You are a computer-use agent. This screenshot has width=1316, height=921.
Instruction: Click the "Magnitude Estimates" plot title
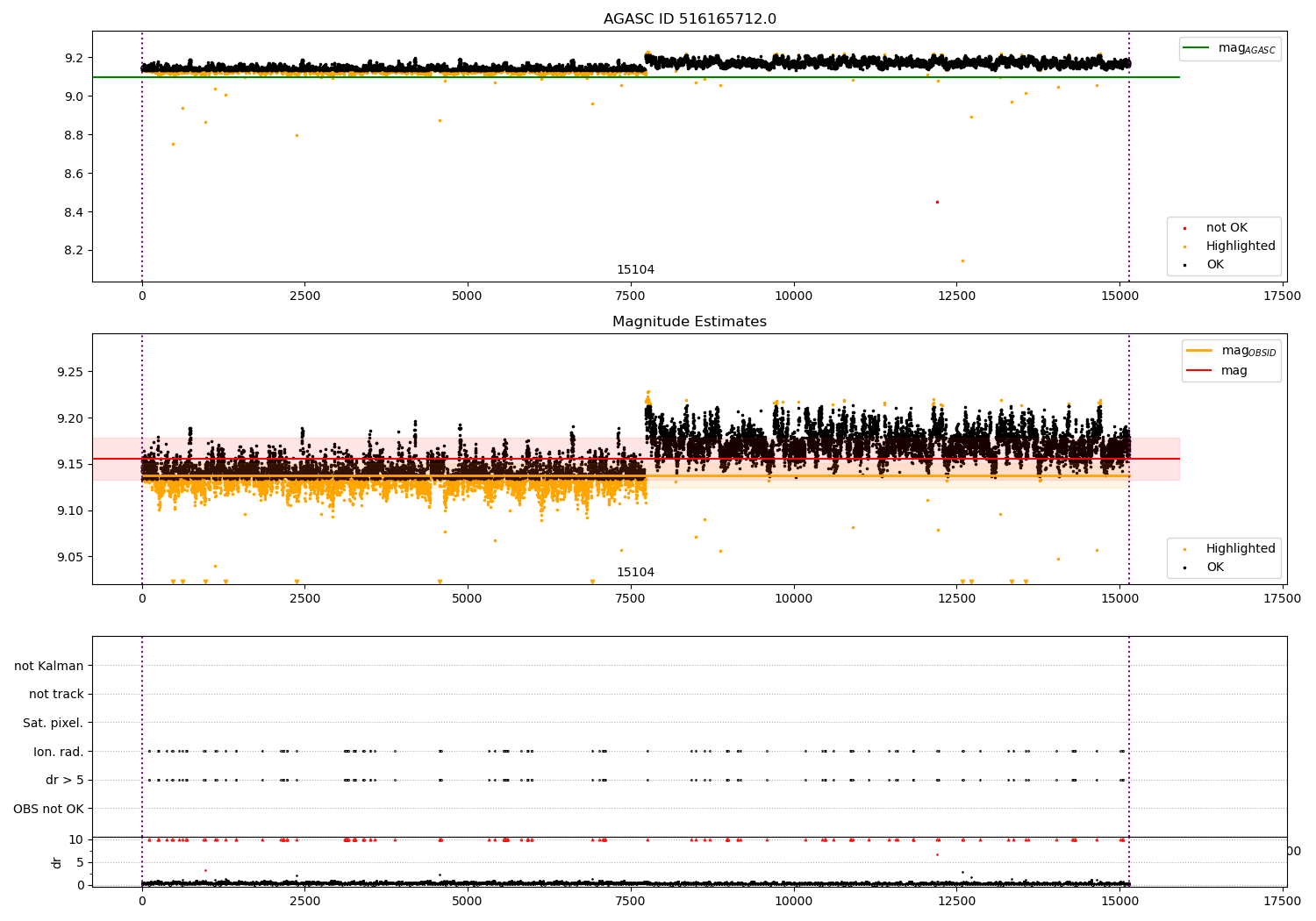point(690,322)
